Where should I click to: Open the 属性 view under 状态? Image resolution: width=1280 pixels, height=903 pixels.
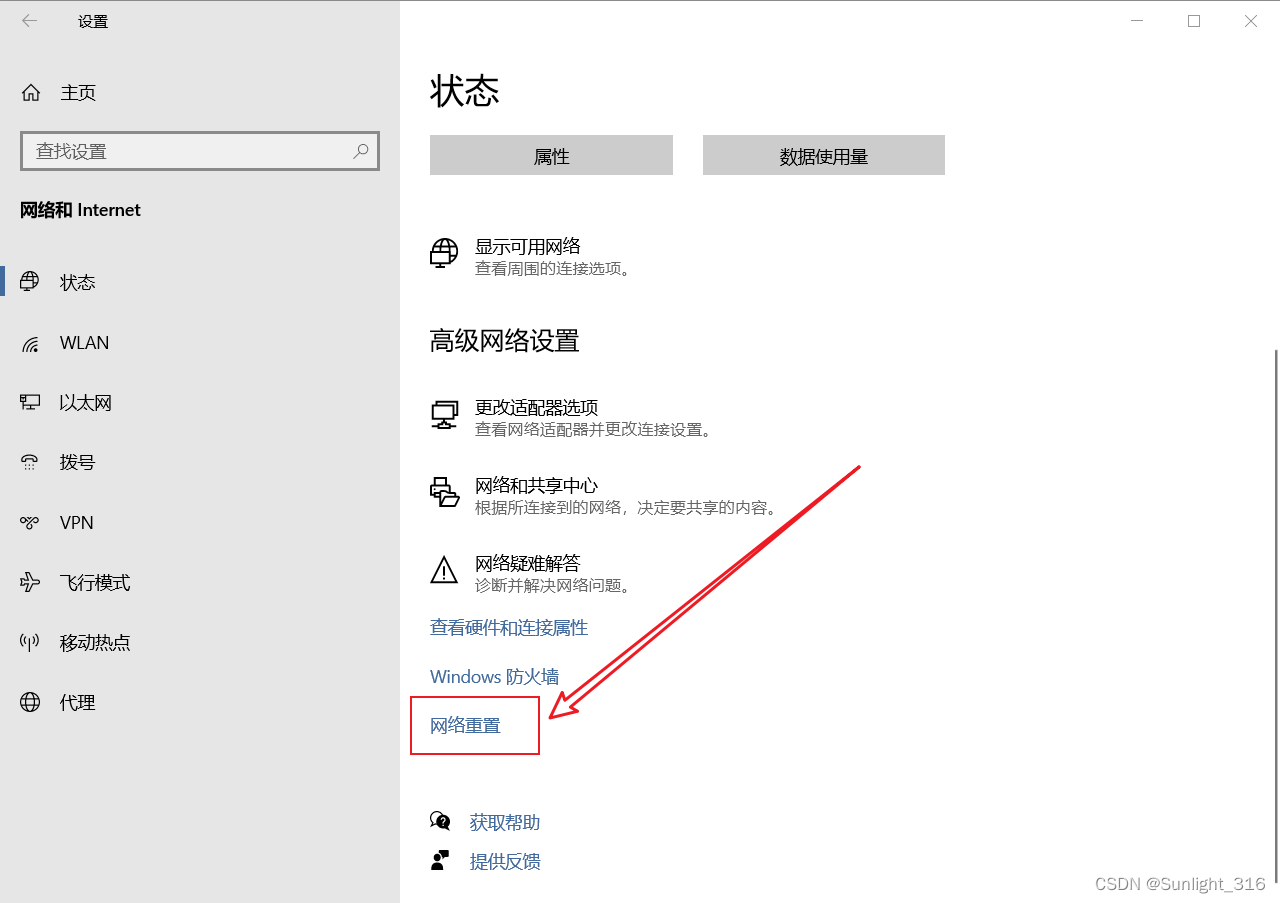(551, 155)
